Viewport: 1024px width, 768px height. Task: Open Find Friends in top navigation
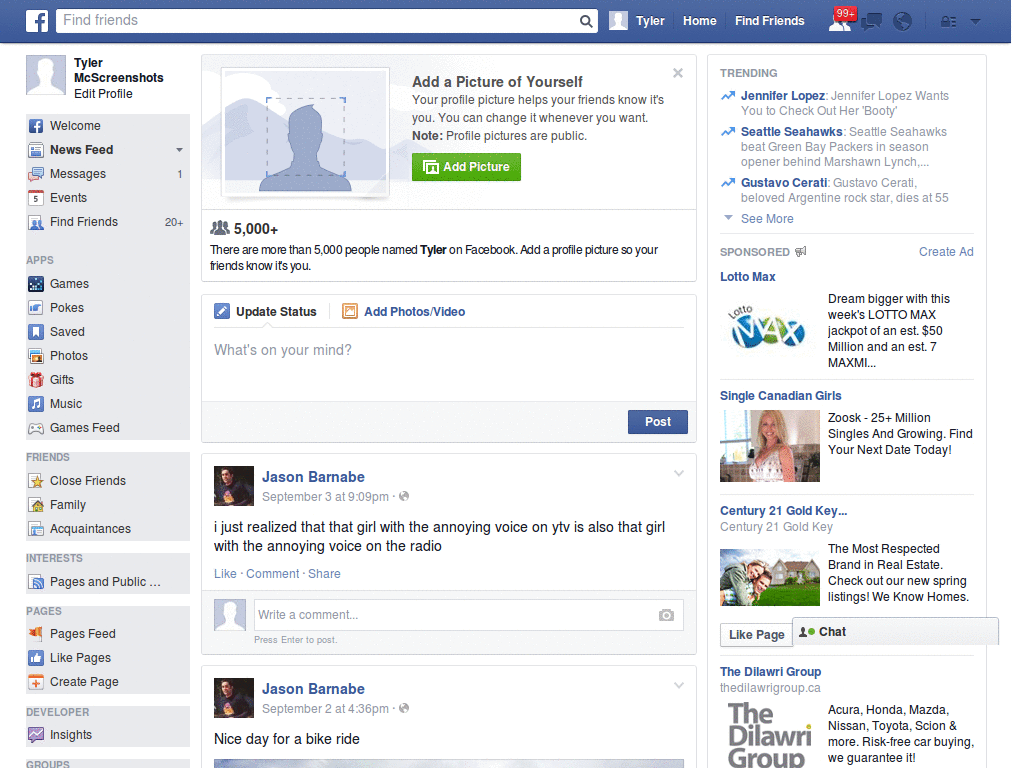pyautogui.click(x=769, y=21)
